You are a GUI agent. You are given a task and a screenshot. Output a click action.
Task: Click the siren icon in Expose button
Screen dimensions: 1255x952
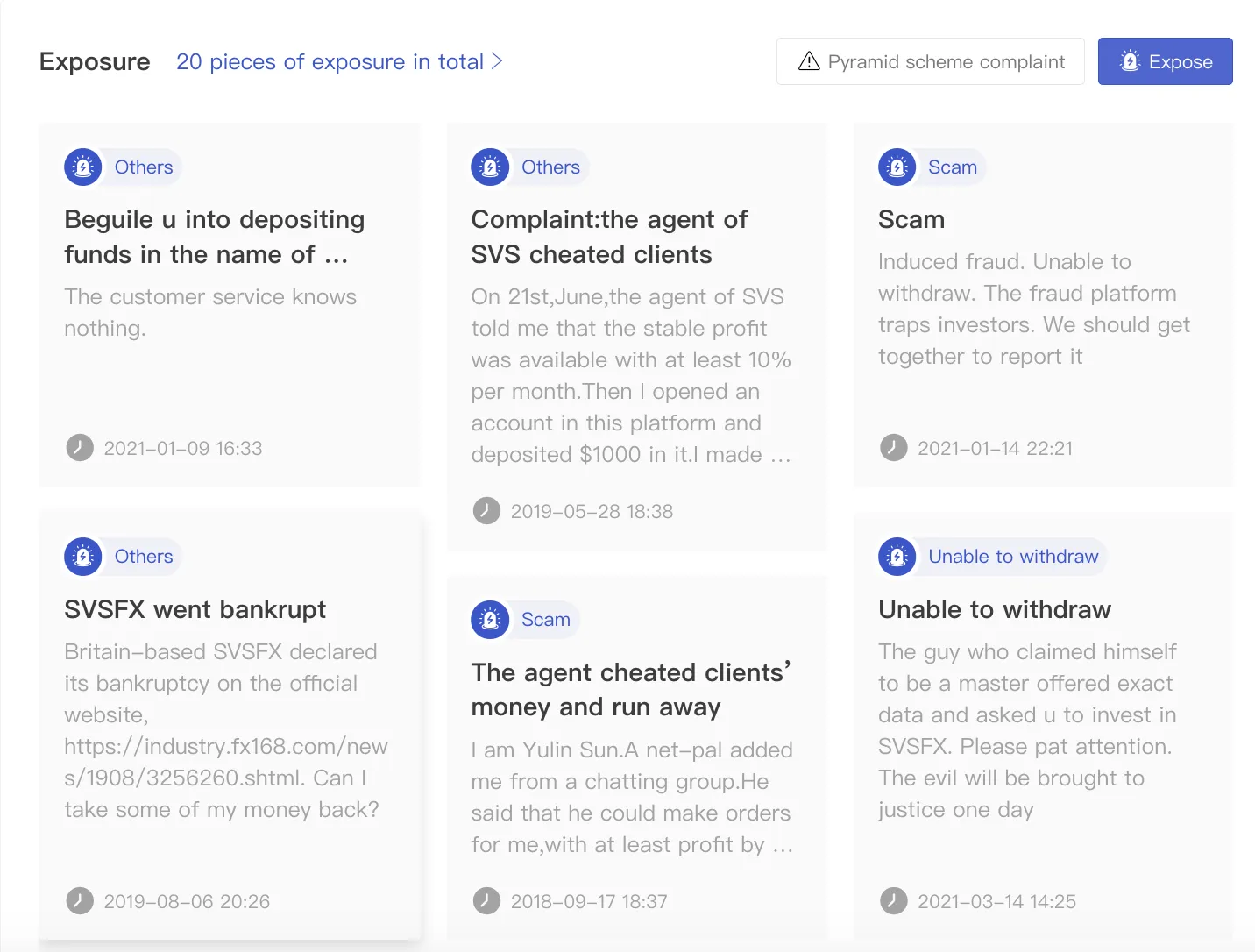click(1130, 61)
